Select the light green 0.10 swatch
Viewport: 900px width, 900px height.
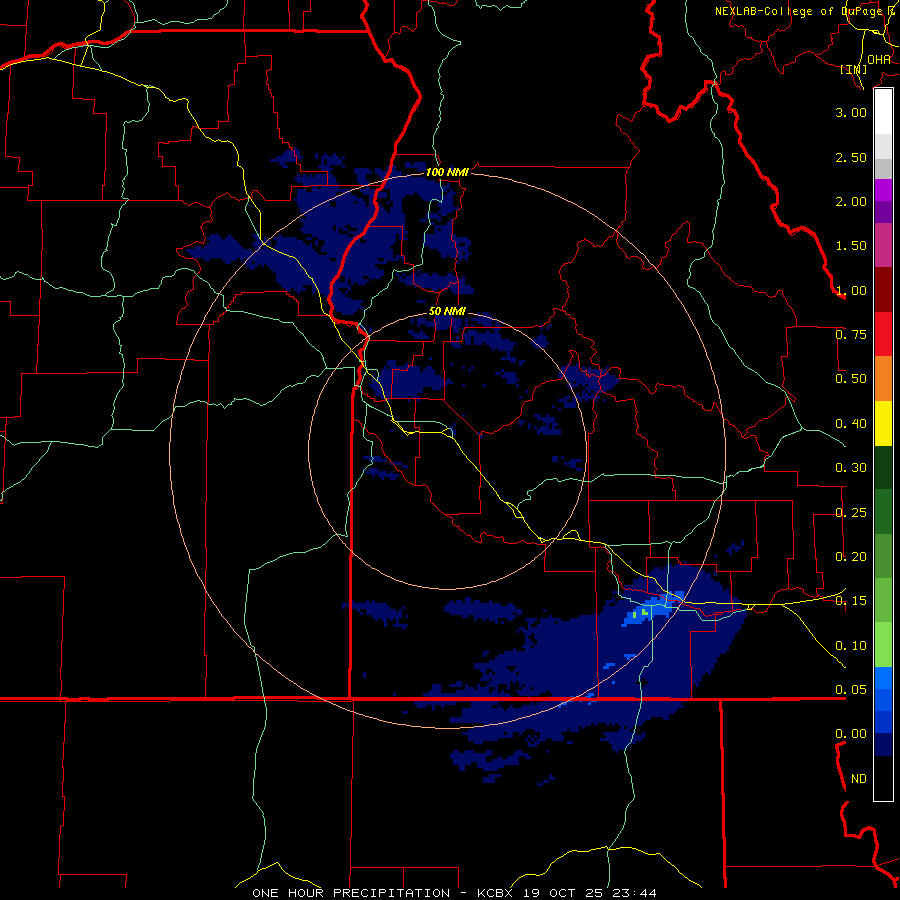[883, 645]
